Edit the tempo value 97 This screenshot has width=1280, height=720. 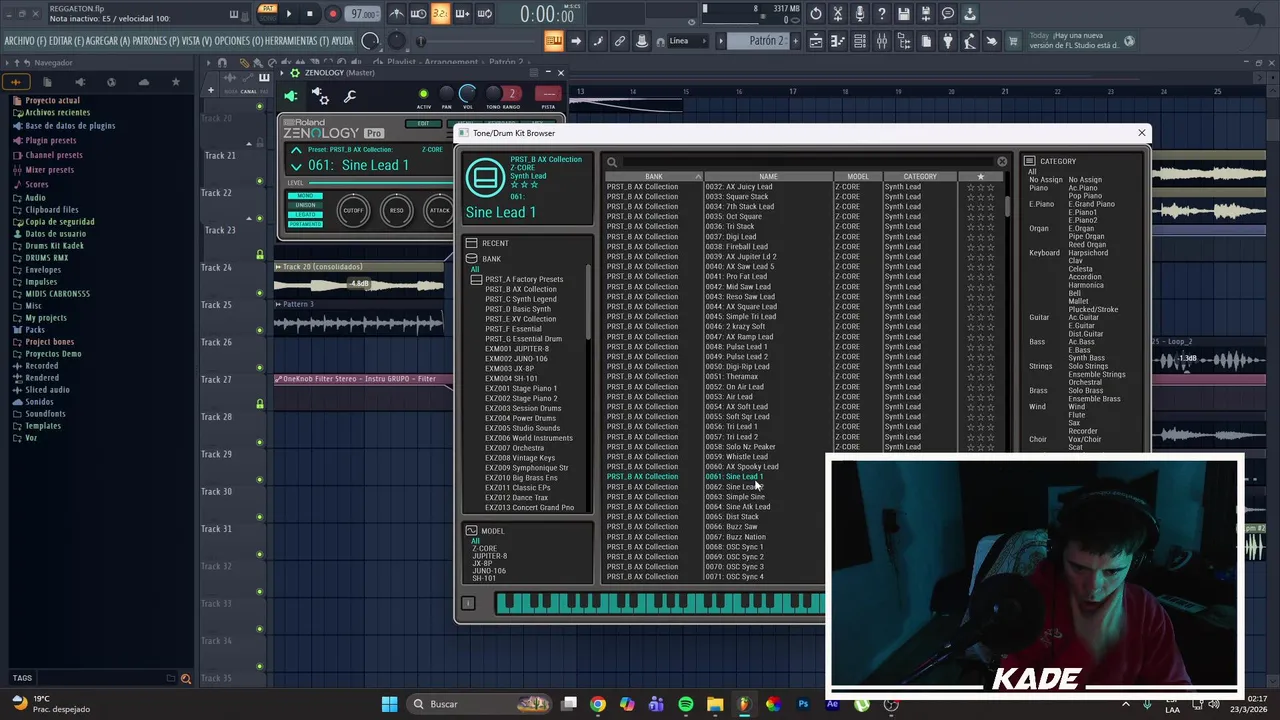click(363, 14)
